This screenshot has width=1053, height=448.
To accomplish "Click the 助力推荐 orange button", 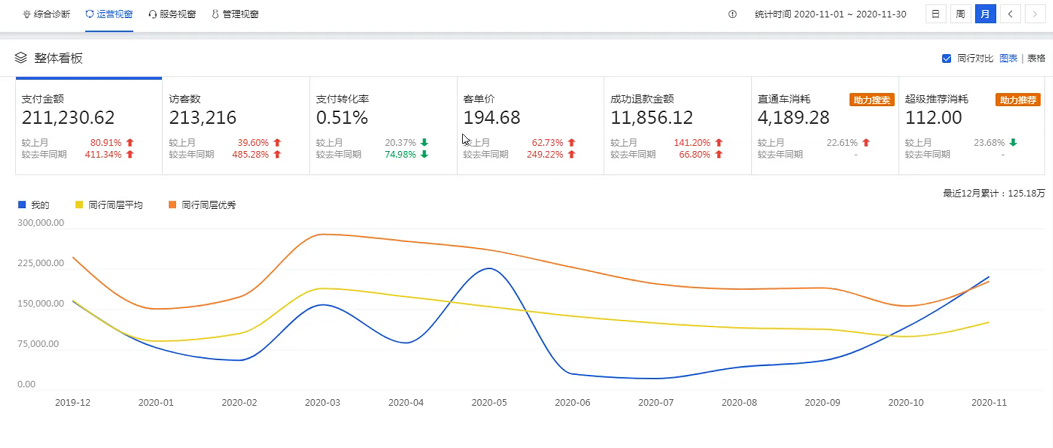I will [x=1018, y=100].
